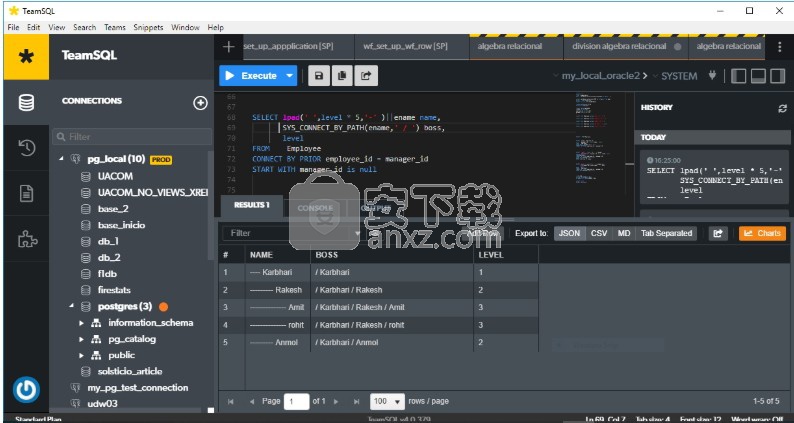Click the connection plug icon
Image resolution: width=794 pixels, height=423 pixels.
[x=712, y=75]
